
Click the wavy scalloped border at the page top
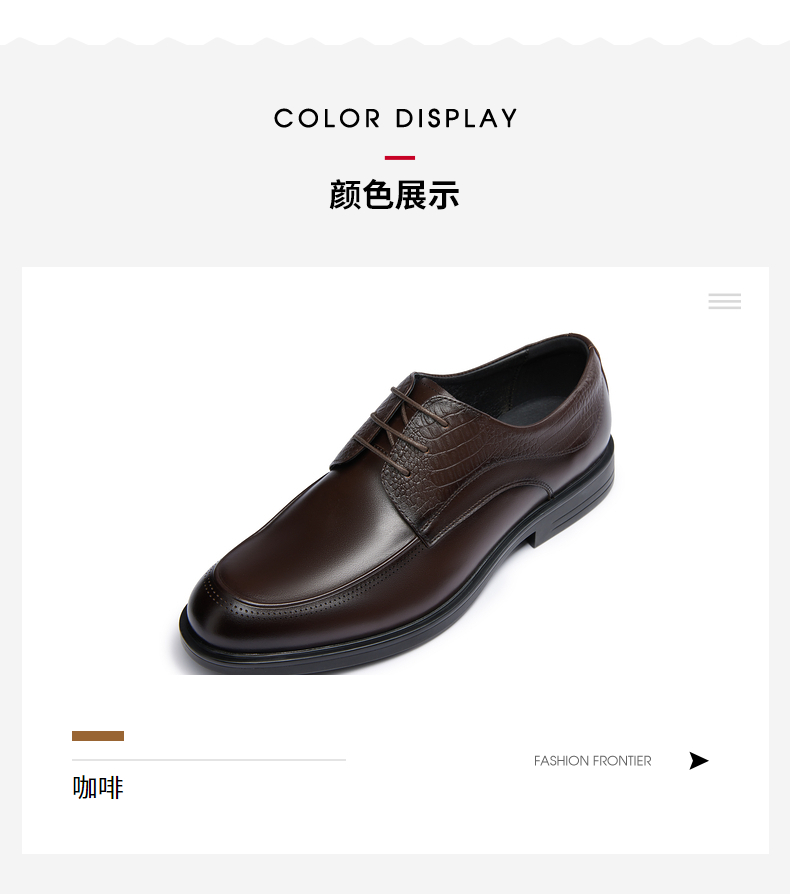(x=395, y=41)
